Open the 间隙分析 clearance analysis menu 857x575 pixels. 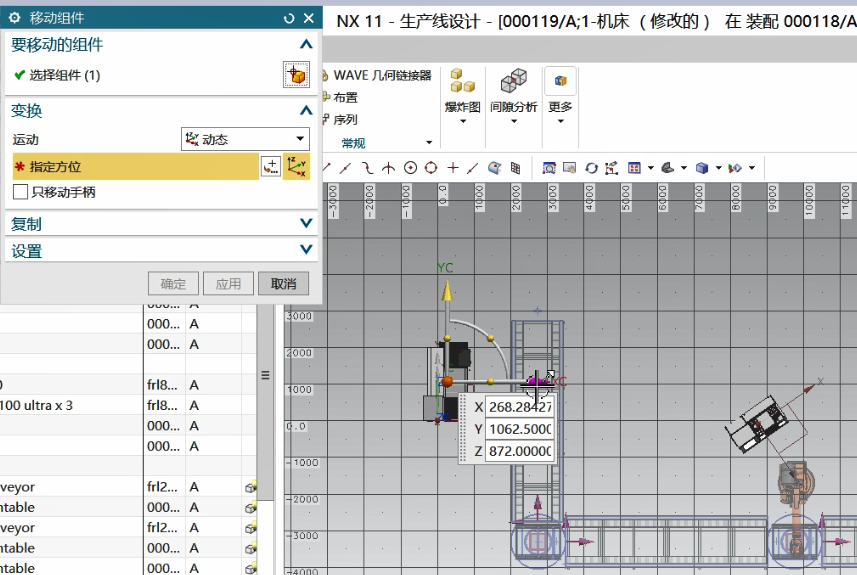[x=513, y=96]
